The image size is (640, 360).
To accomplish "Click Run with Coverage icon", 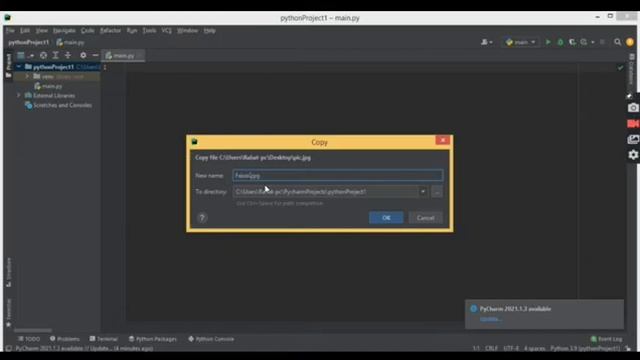I will [572, 42].
